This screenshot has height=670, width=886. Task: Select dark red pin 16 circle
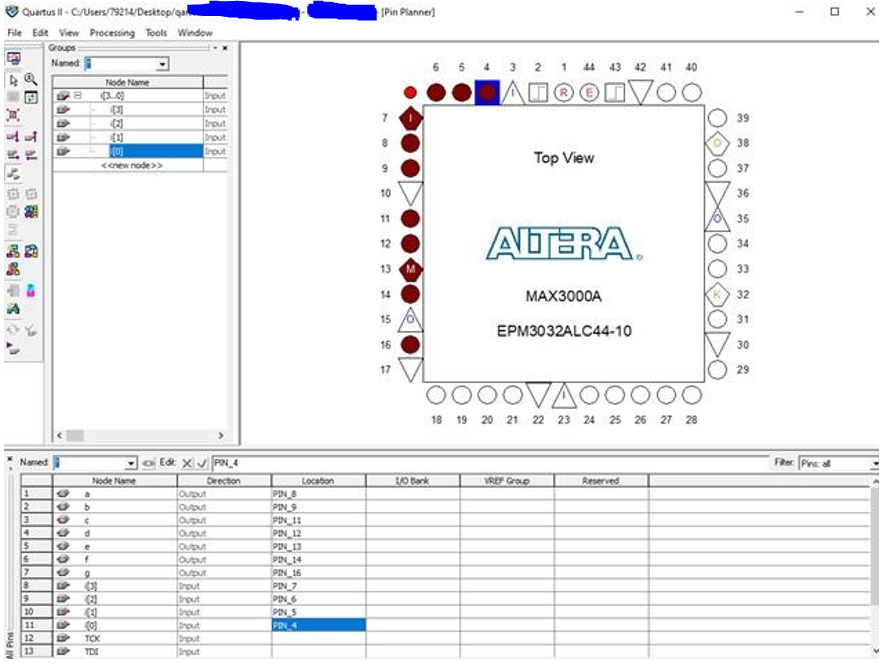tap(410, 345)
